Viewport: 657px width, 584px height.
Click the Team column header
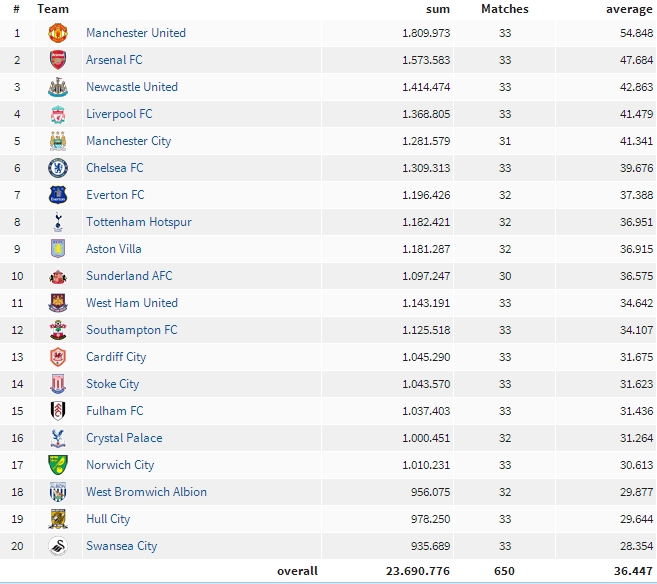pyautogui.click(x=53, y=9)
